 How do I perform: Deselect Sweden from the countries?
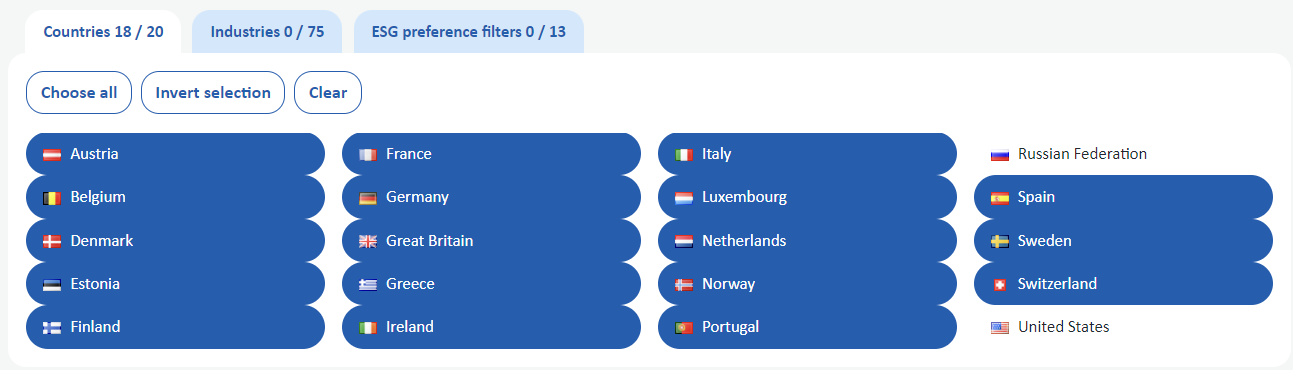1123,241
